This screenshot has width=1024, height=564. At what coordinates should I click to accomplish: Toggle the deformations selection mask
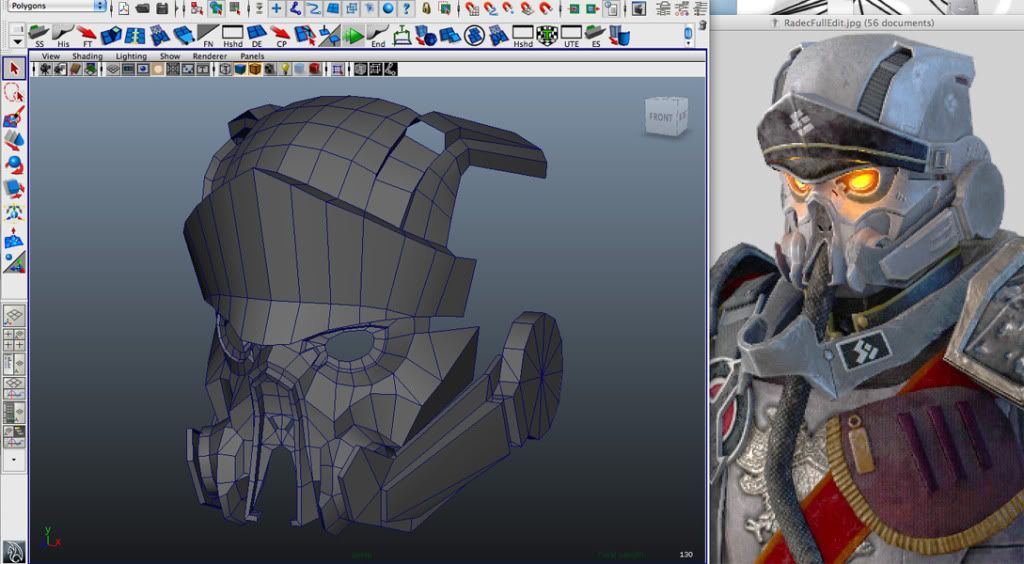click(351, 8)
